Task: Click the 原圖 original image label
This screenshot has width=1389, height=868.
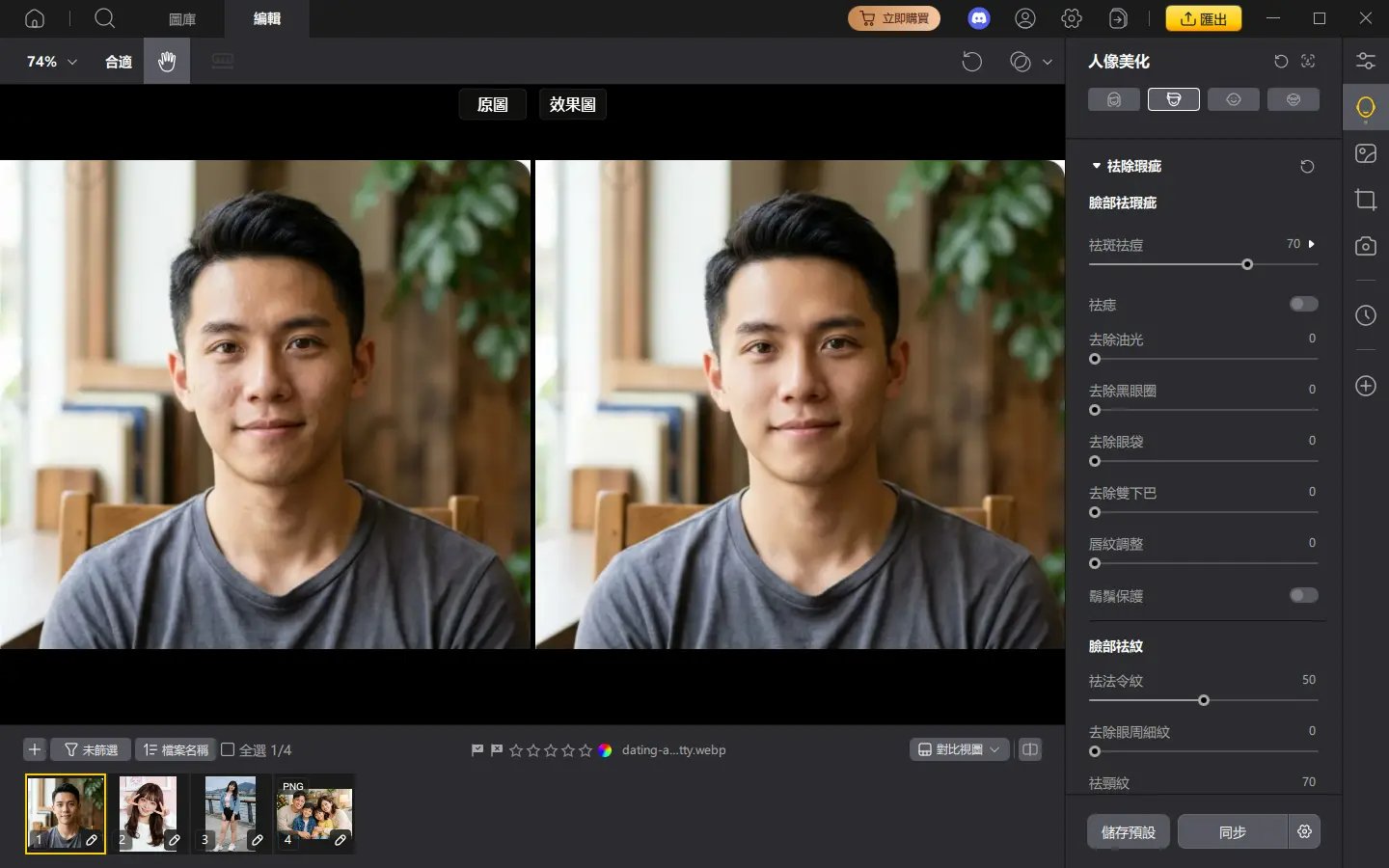Action: [x=492, y=104]
